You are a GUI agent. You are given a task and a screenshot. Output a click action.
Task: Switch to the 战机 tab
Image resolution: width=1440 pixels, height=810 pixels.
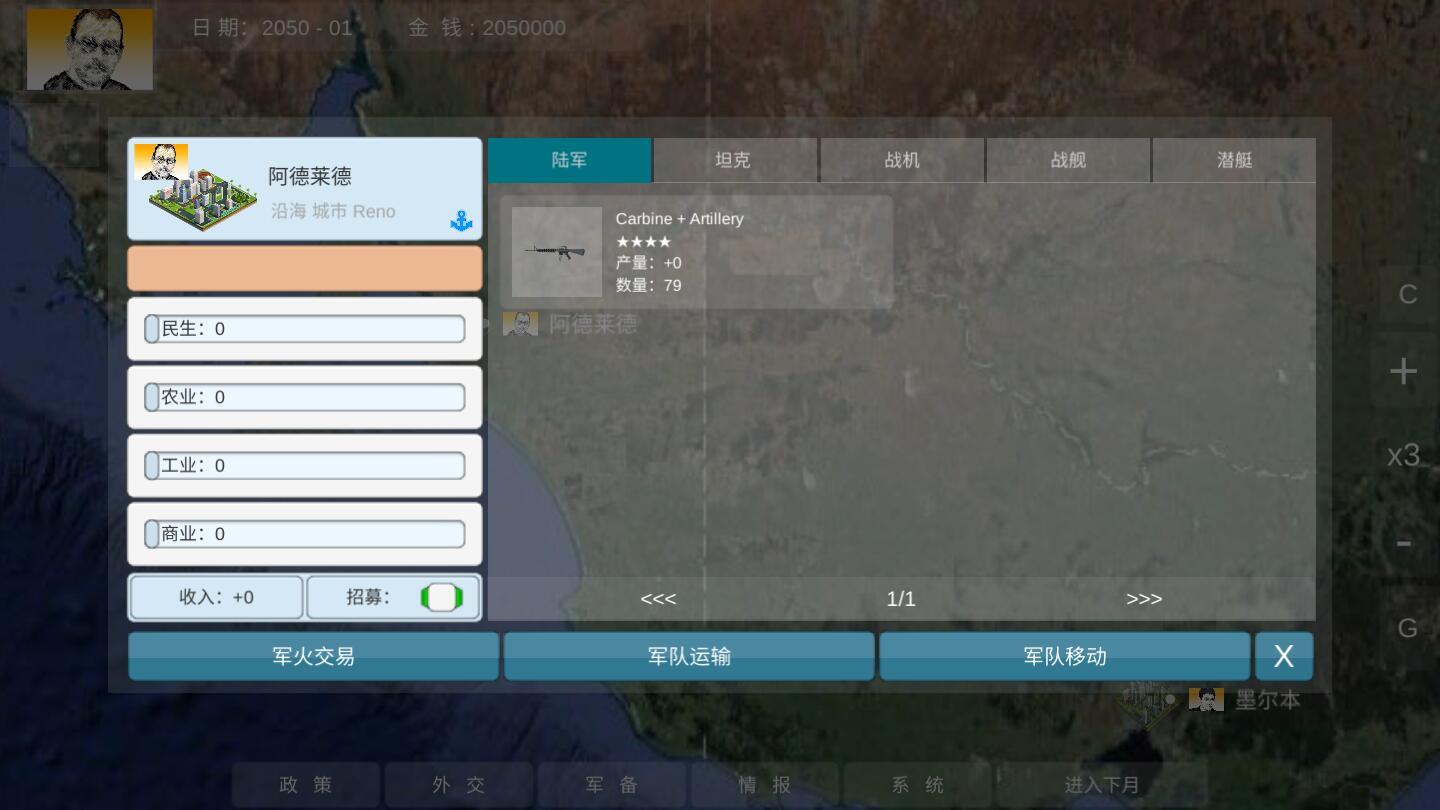click(x=901, y=160)
